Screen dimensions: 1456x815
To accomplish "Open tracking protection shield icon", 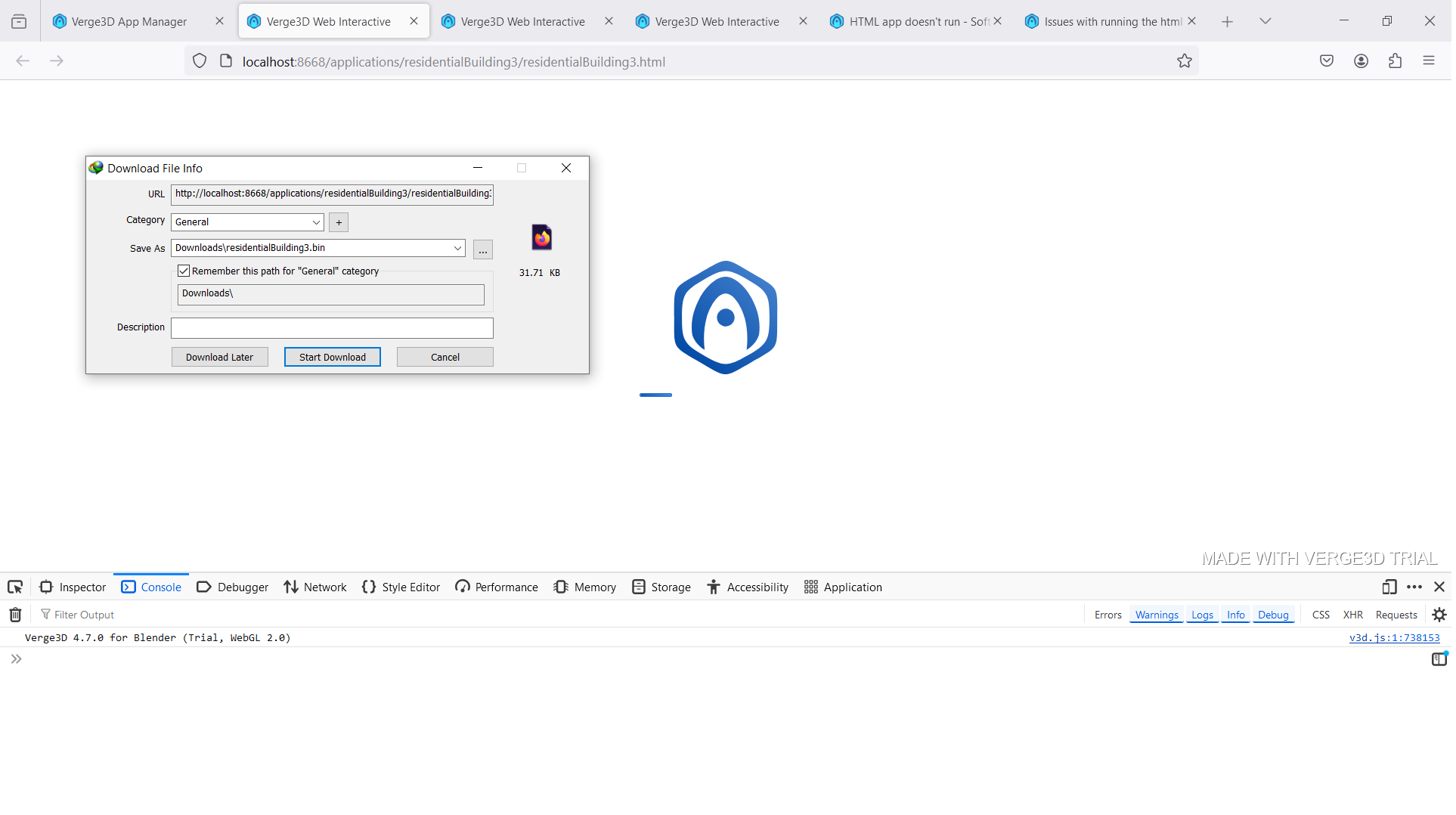I will (x=200, y=61).
